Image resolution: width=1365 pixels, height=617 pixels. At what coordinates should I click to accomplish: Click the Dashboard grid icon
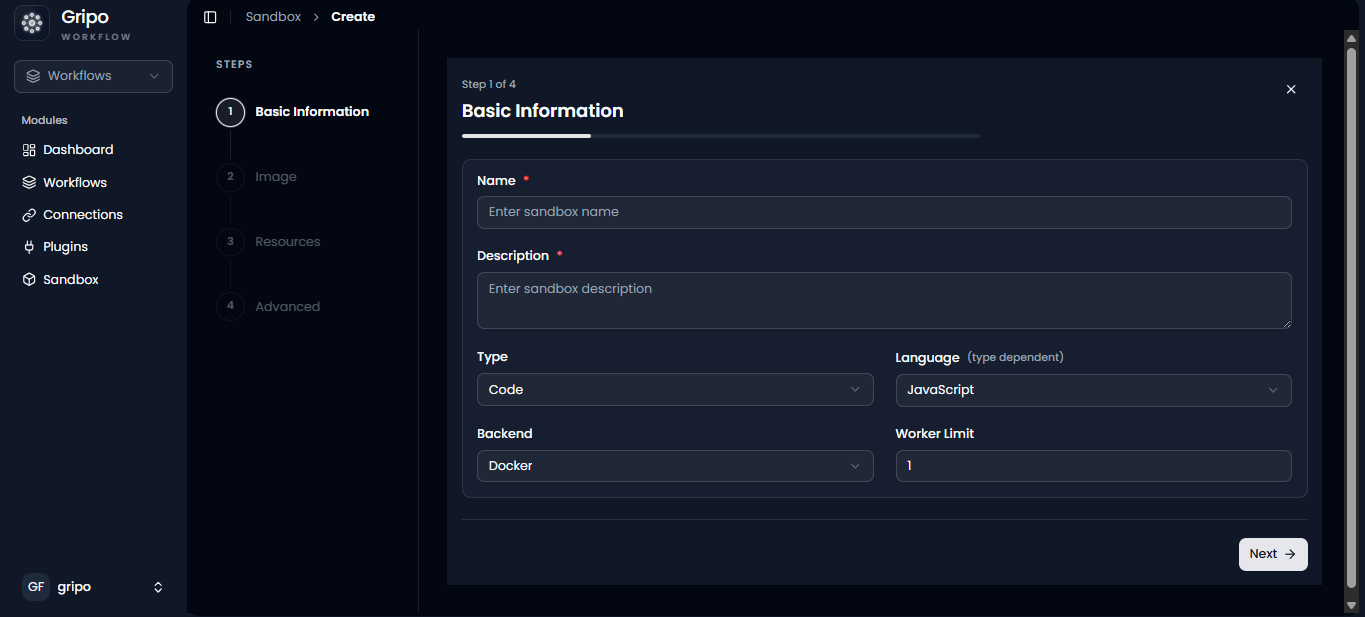tap(29, 150)
